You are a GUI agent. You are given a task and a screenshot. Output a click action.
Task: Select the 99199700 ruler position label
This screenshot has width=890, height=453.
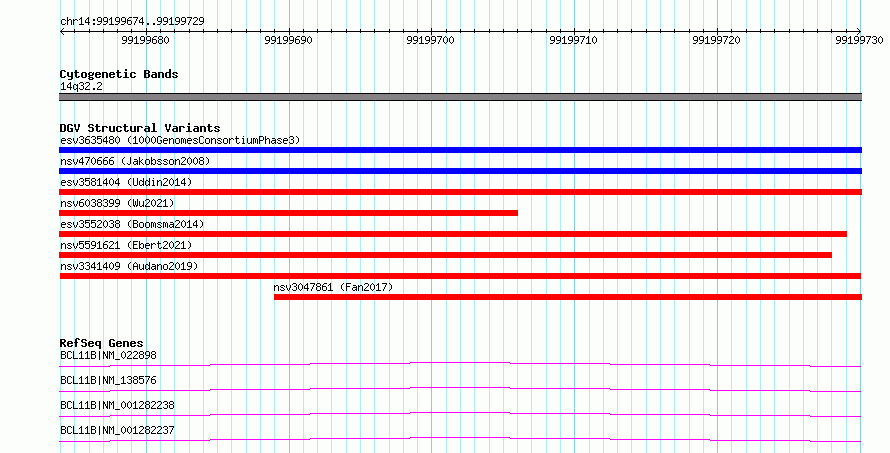tap(430, 40)
